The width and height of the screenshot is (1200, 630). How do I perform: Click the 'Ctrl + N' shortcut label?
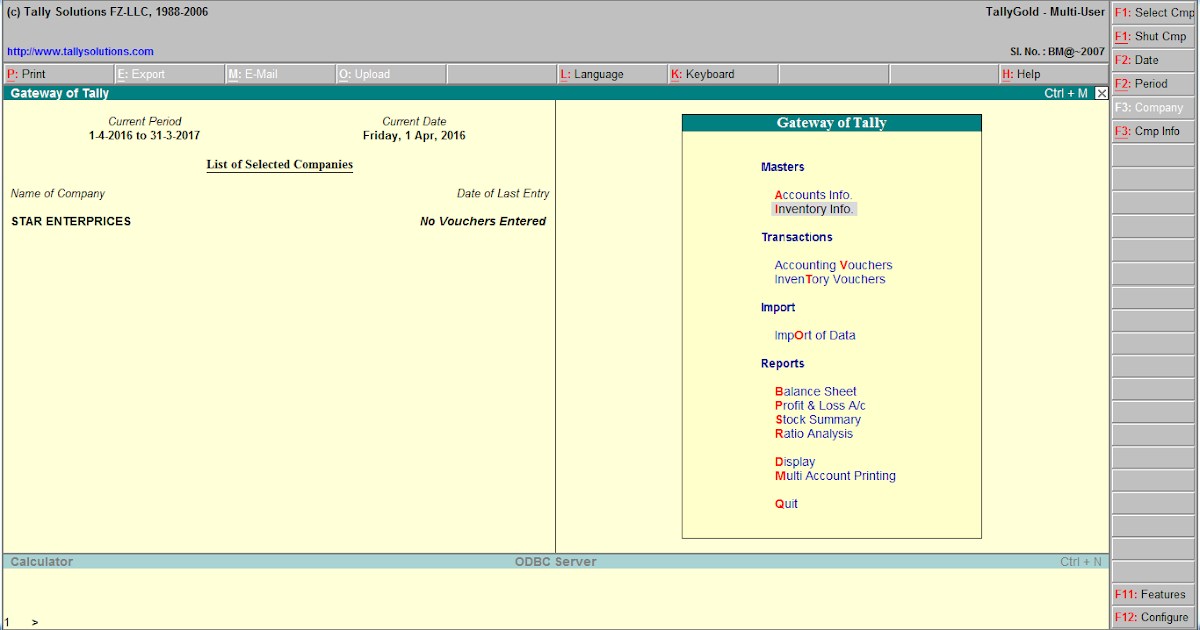pos(1081,562)
